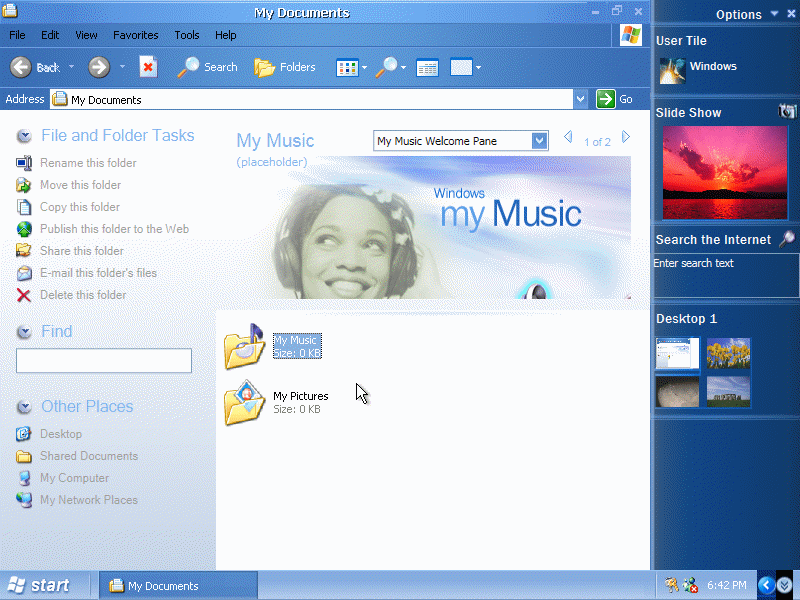
Task: Click the My Documents title bar icon
Action: point(10,10)
